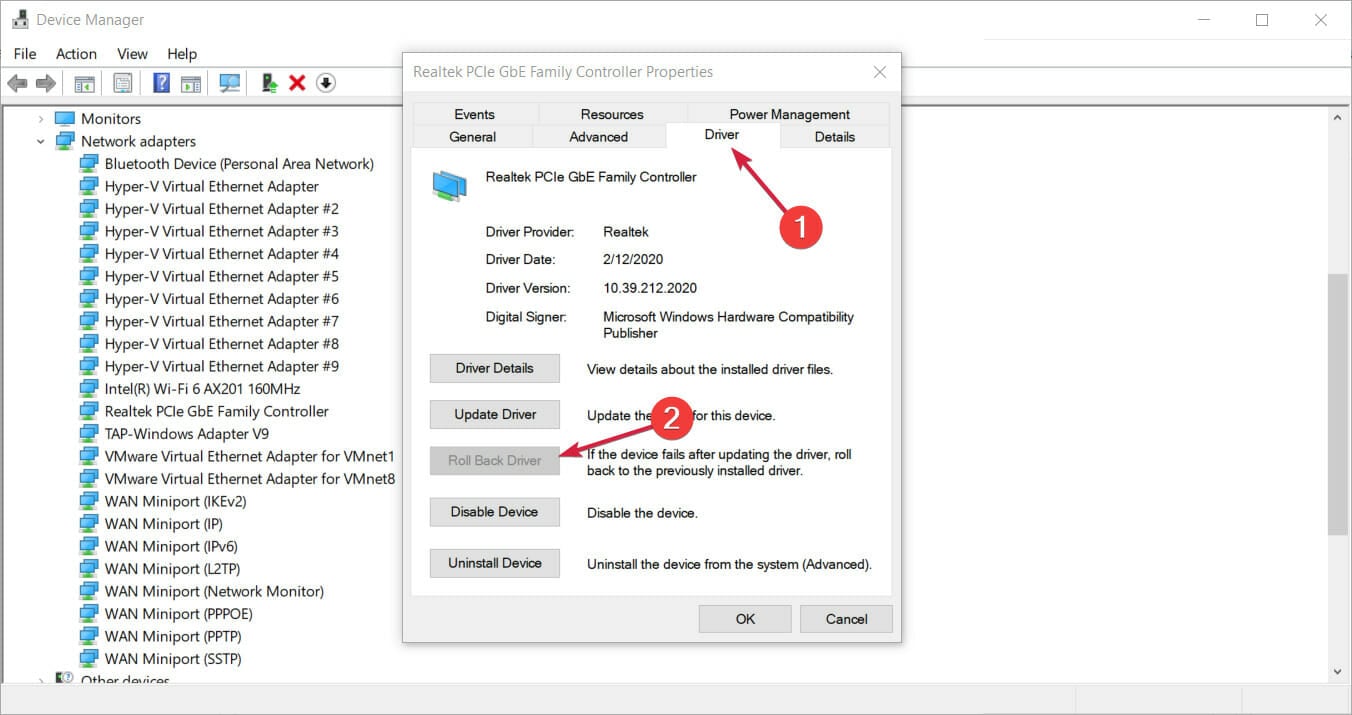Switch to the General tab
Viewport: 1352px width, 715px height.
[x=473, y=137]
